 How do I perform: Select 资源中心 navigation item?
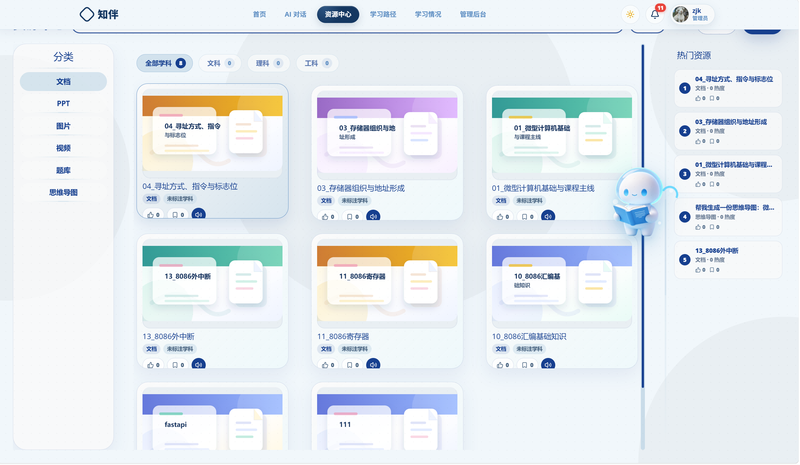click(x=338, y=14)
